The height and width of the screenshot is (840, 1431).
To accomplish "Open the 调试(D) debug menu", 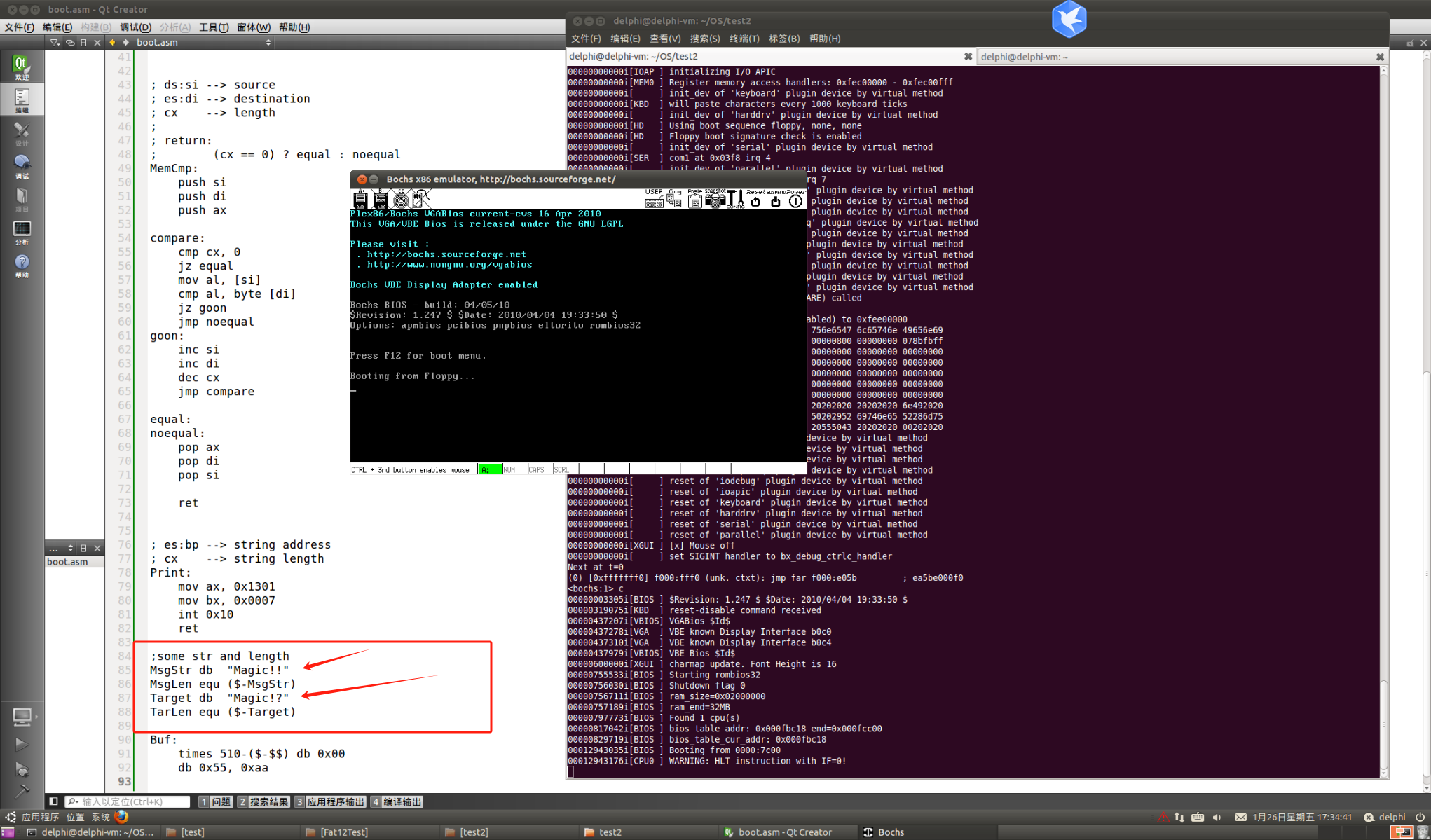I will [135, 27].
